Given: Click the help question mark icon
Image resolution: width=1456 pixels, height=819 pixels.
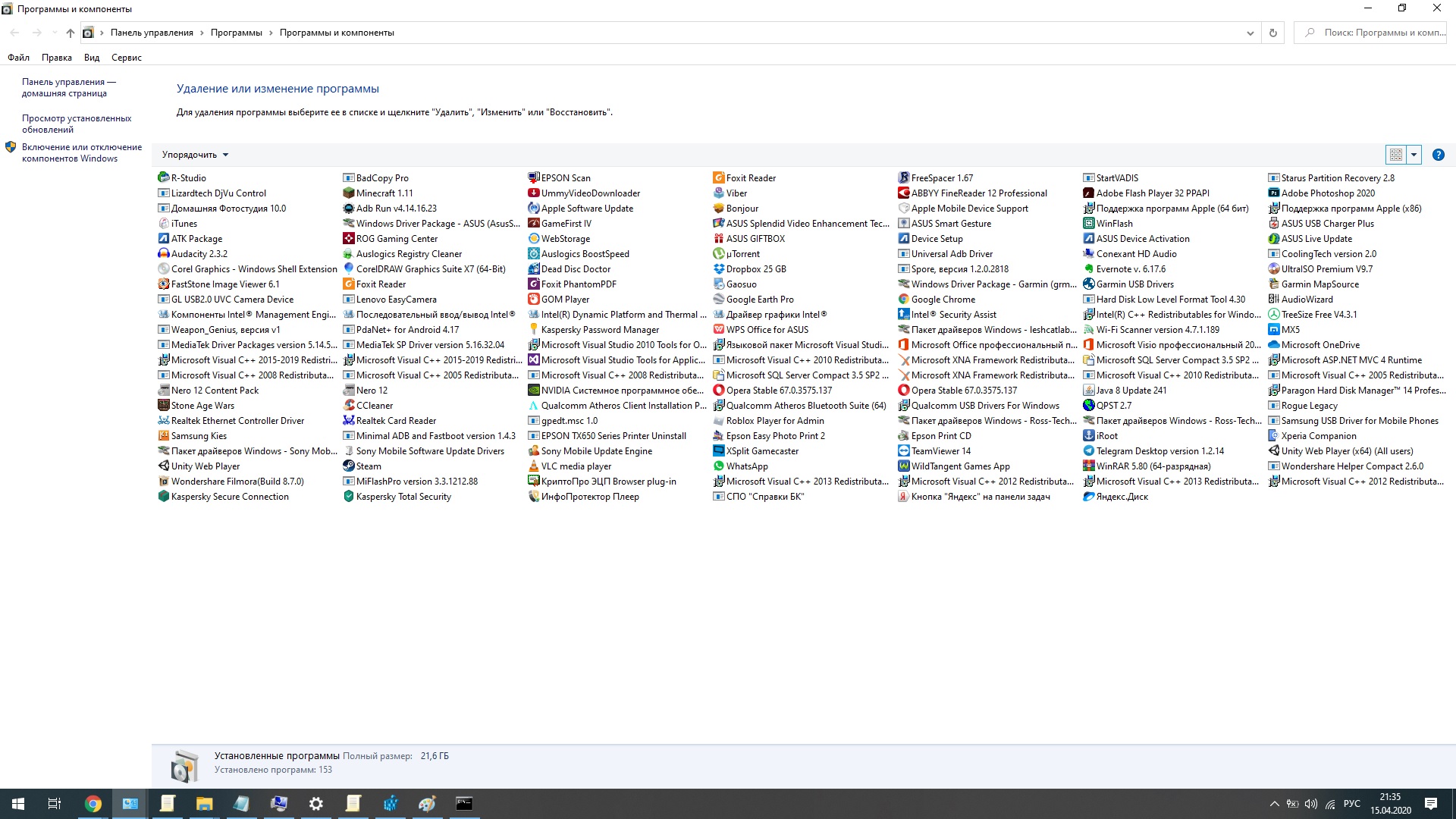Looking at the screenshot, I should (x=1438, y=155).
